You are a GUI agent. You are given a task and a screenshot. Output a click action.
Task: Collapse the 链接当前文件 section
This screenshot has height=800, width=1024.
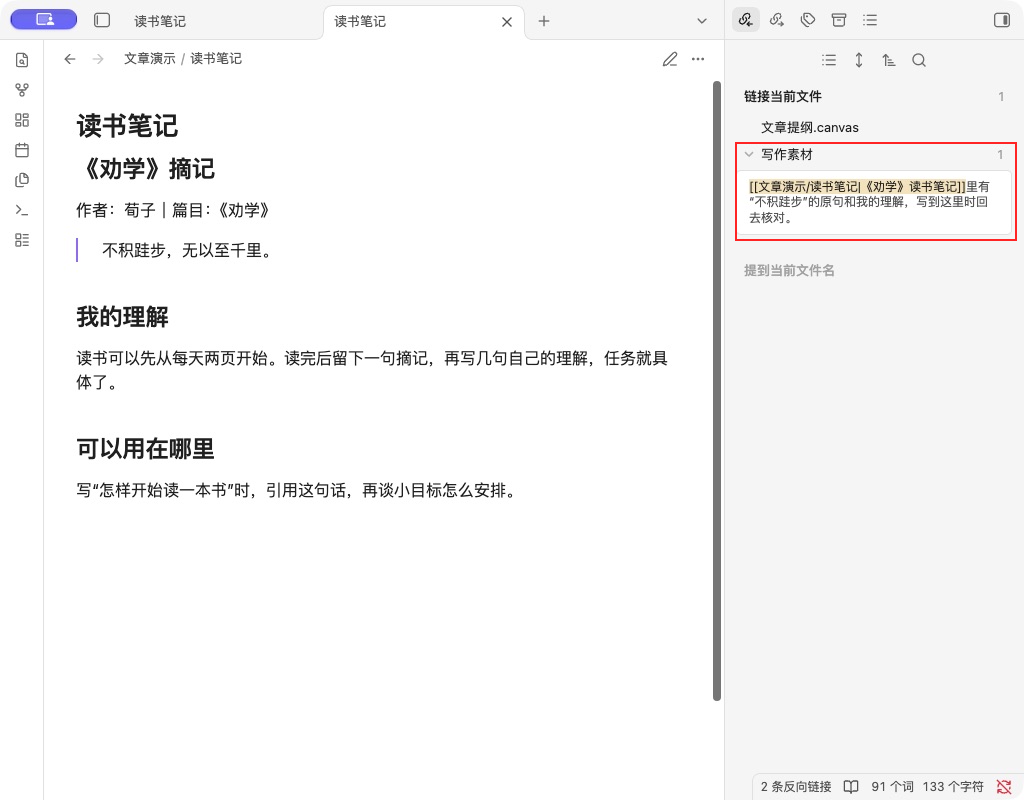(x=782, y=97)
